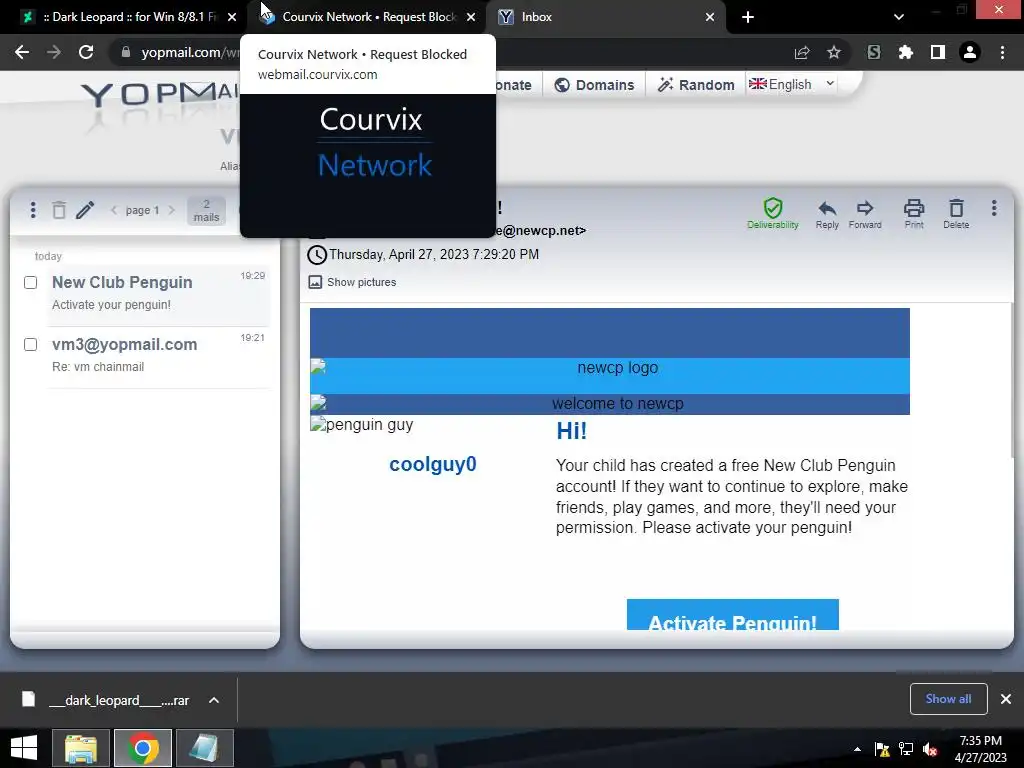Share this page via share icon

[x=802, y=52]
